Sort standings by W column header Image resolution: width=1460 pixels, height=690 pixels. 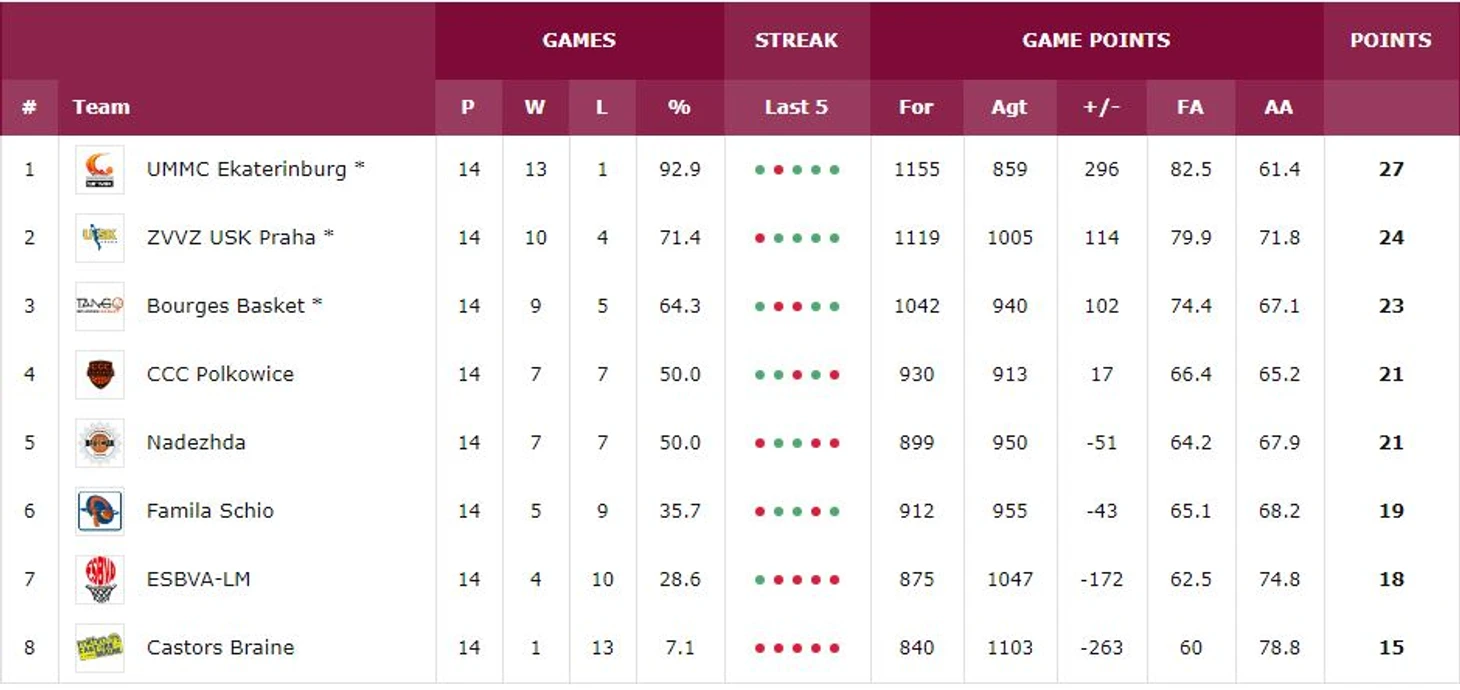[535, 107]
